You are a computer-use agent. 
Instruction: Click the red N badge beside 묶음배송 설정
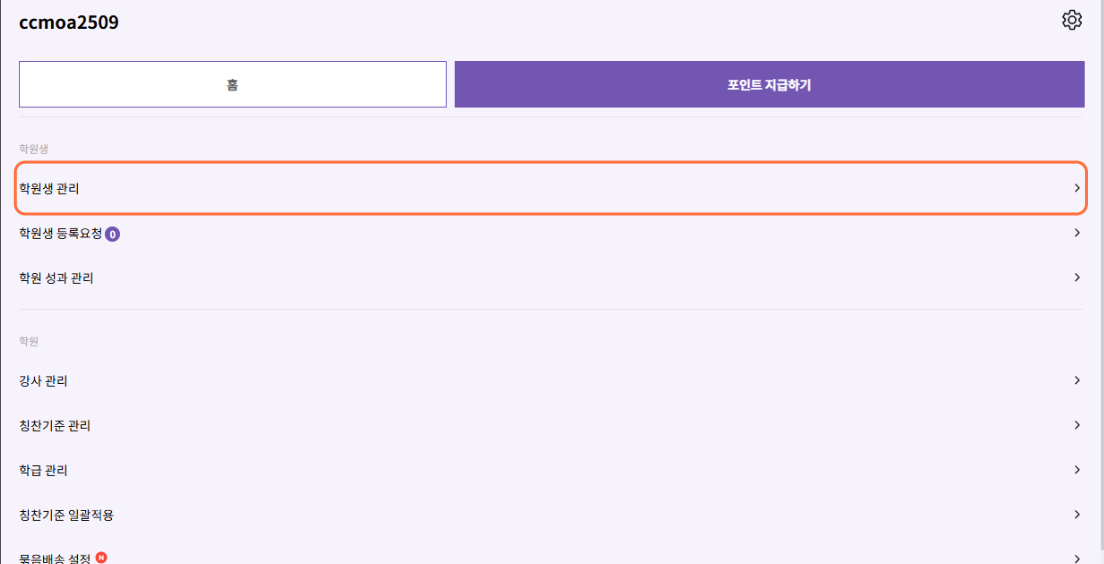101,558
